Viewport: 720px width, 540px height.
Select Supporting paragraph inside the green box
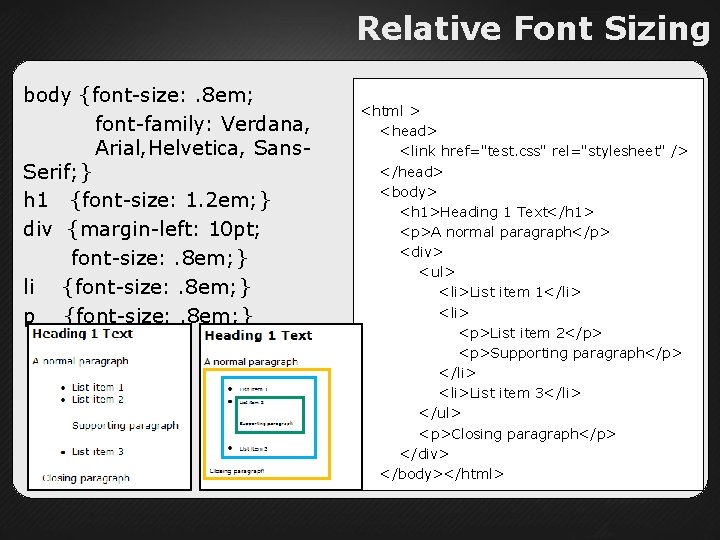tap(266, 423)
